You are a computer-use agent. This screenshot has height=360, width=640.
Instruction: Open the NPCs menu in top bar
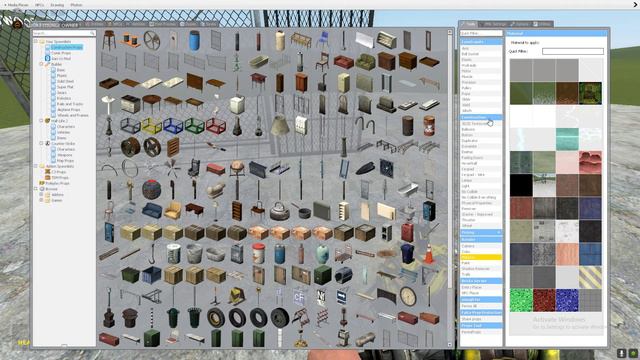click(x=40, y=5)
